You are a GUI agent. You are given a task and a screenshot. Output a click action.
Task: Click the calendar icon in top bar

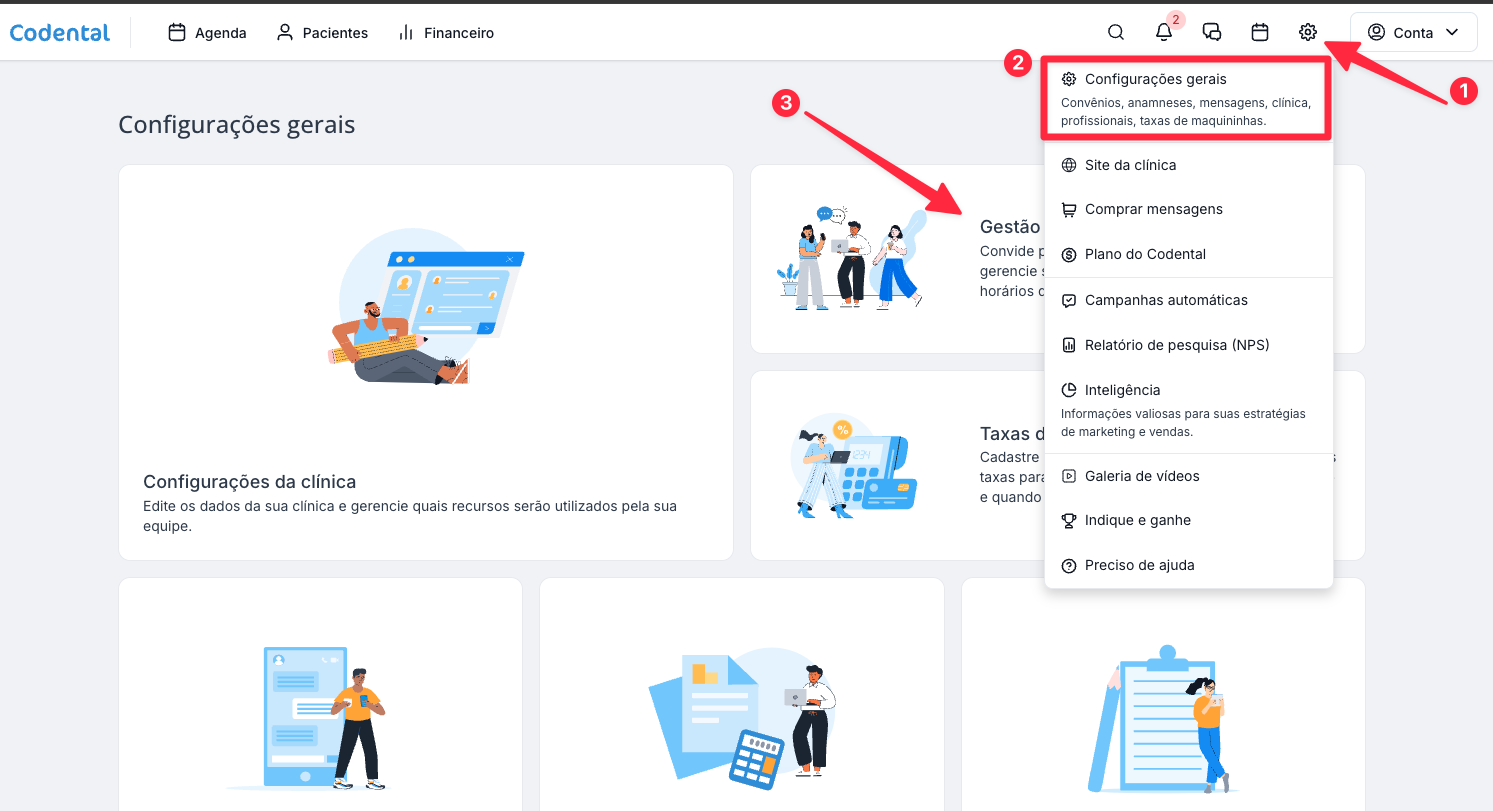click(1260, 33)
